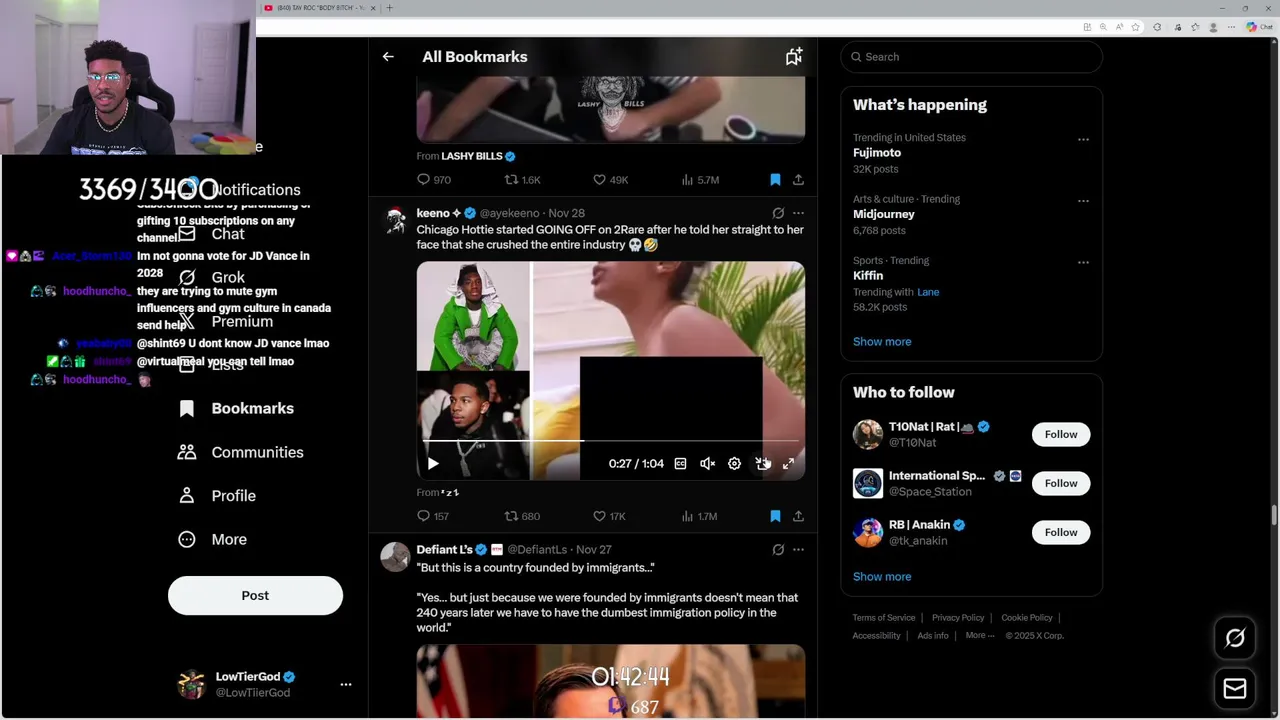Open more menu for Kiffin trend
1280x720 pixels.
(1083, 263)
